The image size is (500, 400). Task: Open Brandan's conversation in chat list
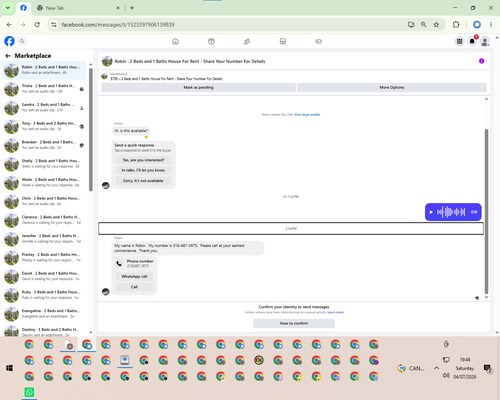click(x=44, y=145)
